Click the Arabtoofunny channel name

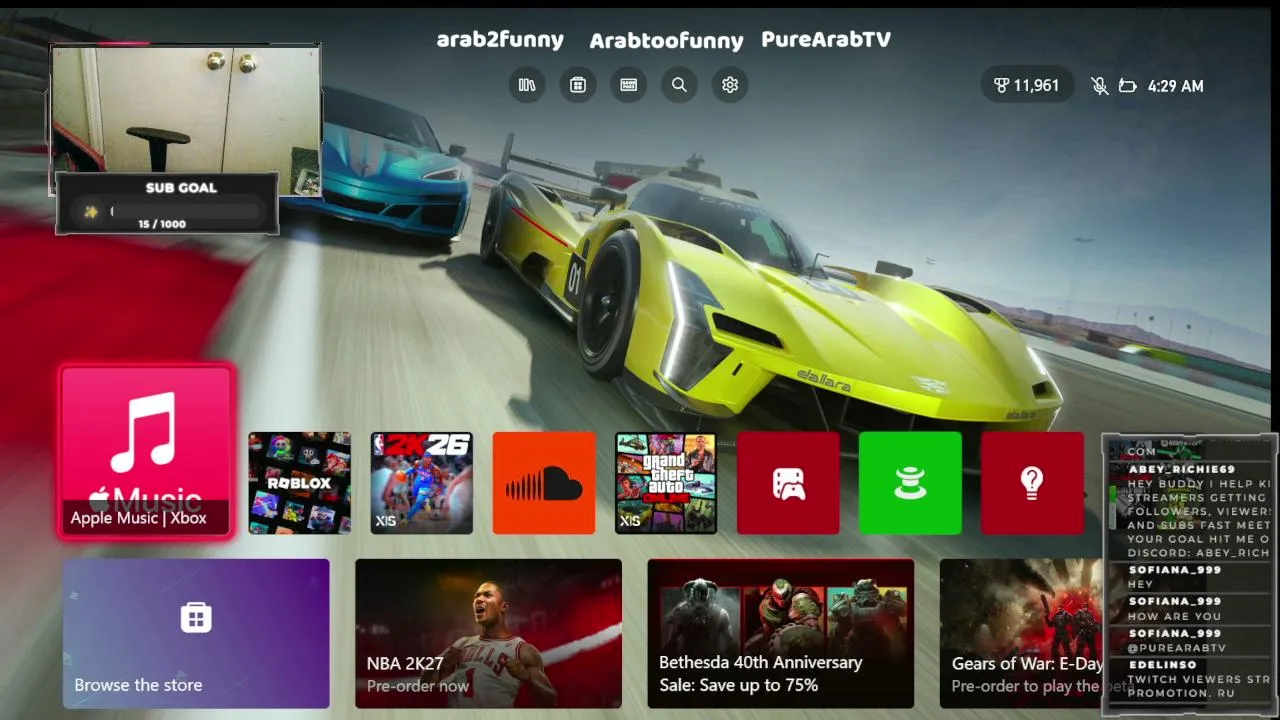tap(666, 41)
